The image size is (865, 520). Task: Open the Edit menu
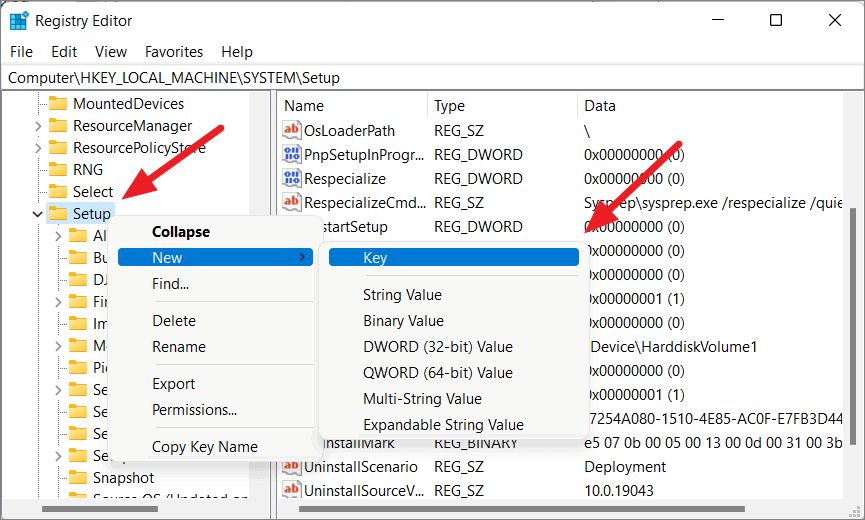point(64,52)
